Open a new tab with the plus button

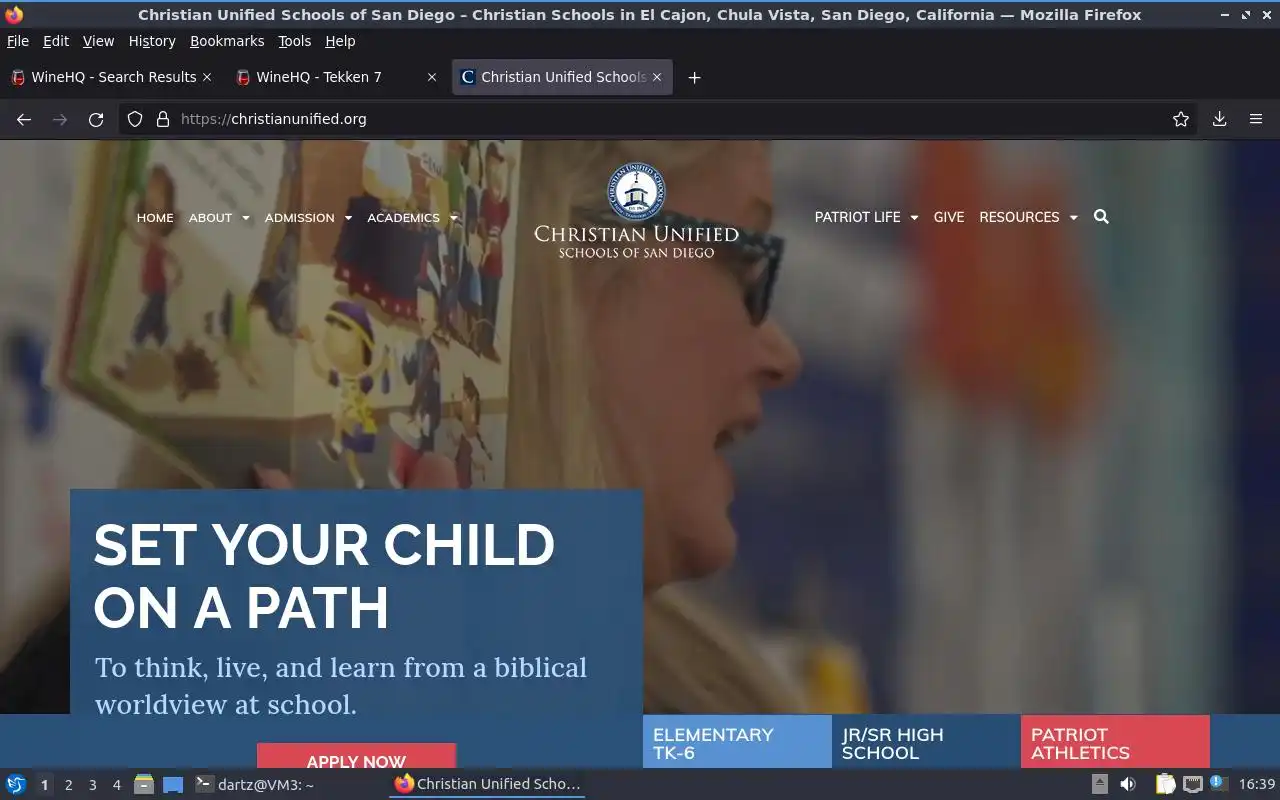[694, 77]
